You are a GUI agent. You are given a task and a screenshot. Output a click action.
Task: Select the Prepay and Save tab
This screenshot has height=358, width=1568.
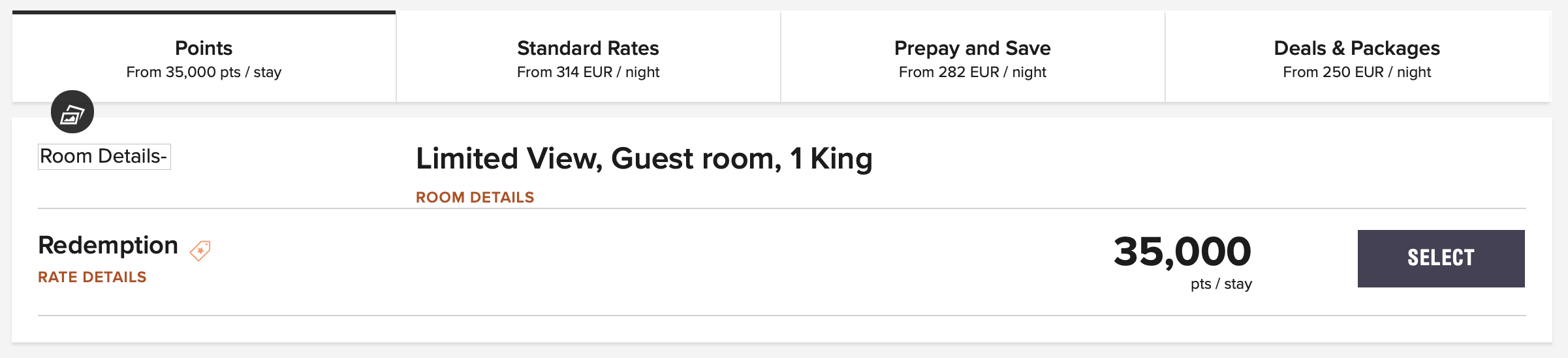click(x=973, y=57)
